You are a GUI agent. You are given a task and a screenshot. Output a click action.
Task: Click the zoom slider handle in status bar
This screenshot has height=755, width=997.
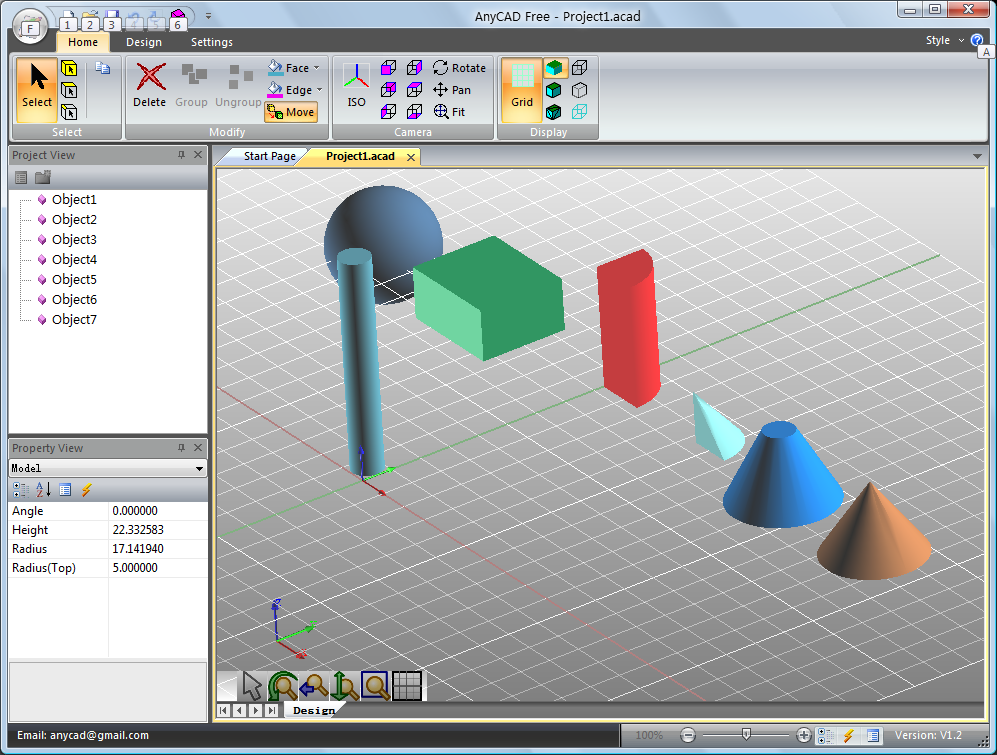746,735
